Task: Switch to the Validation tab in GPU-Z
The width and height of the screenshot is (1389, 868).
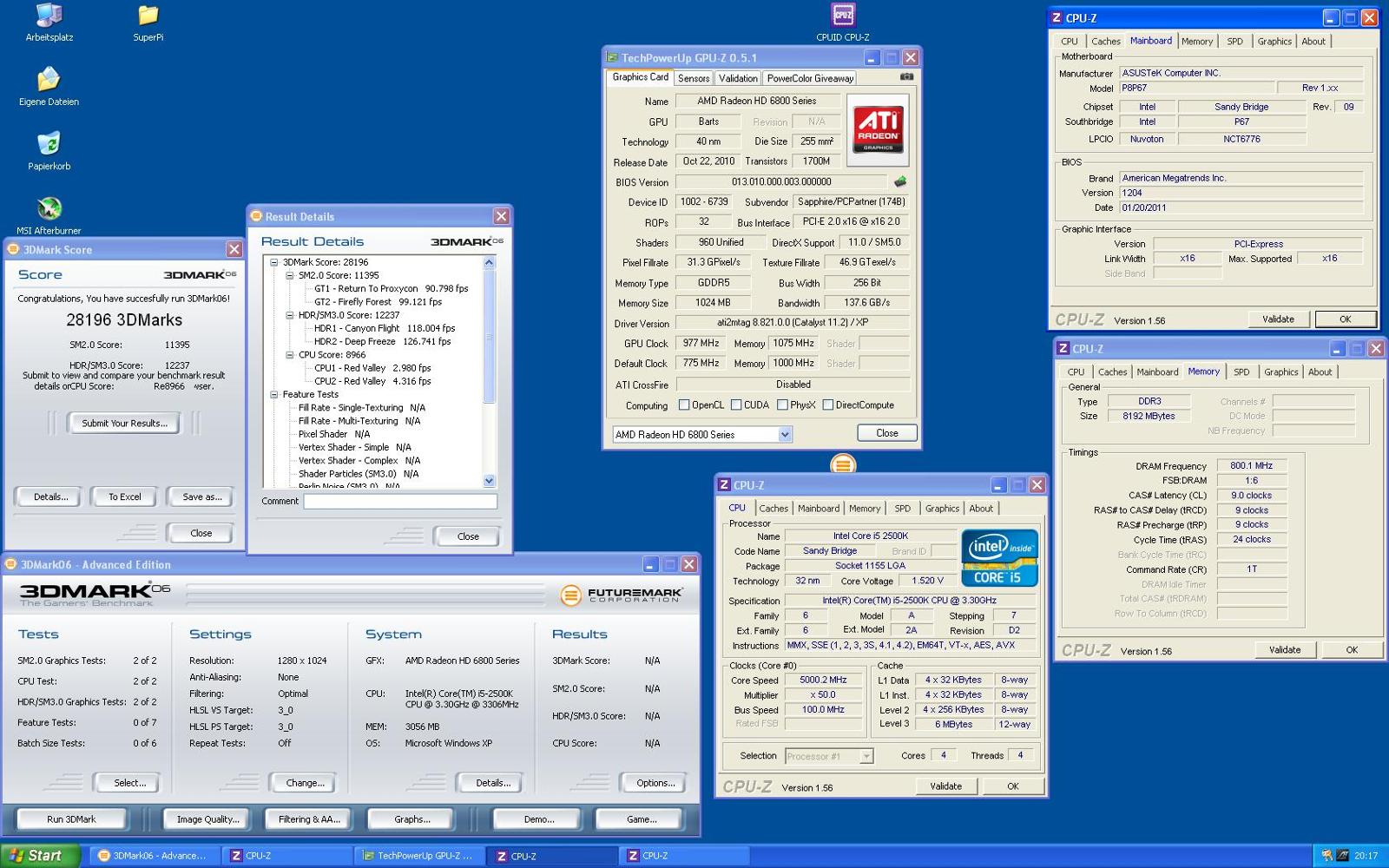Action: (738, 78)
